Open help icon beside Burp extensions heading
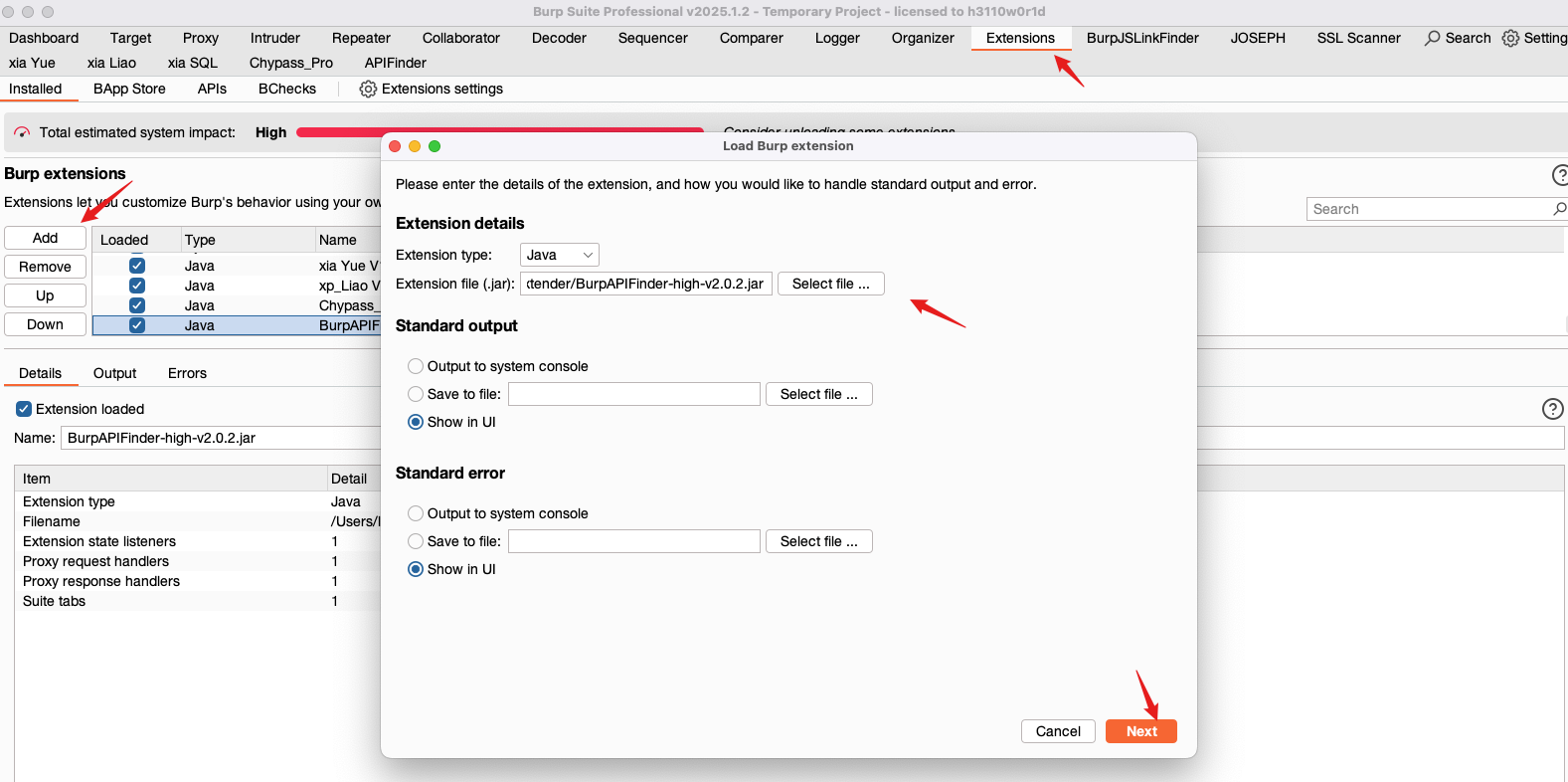1568x782 pixels. click(1561, 175)
